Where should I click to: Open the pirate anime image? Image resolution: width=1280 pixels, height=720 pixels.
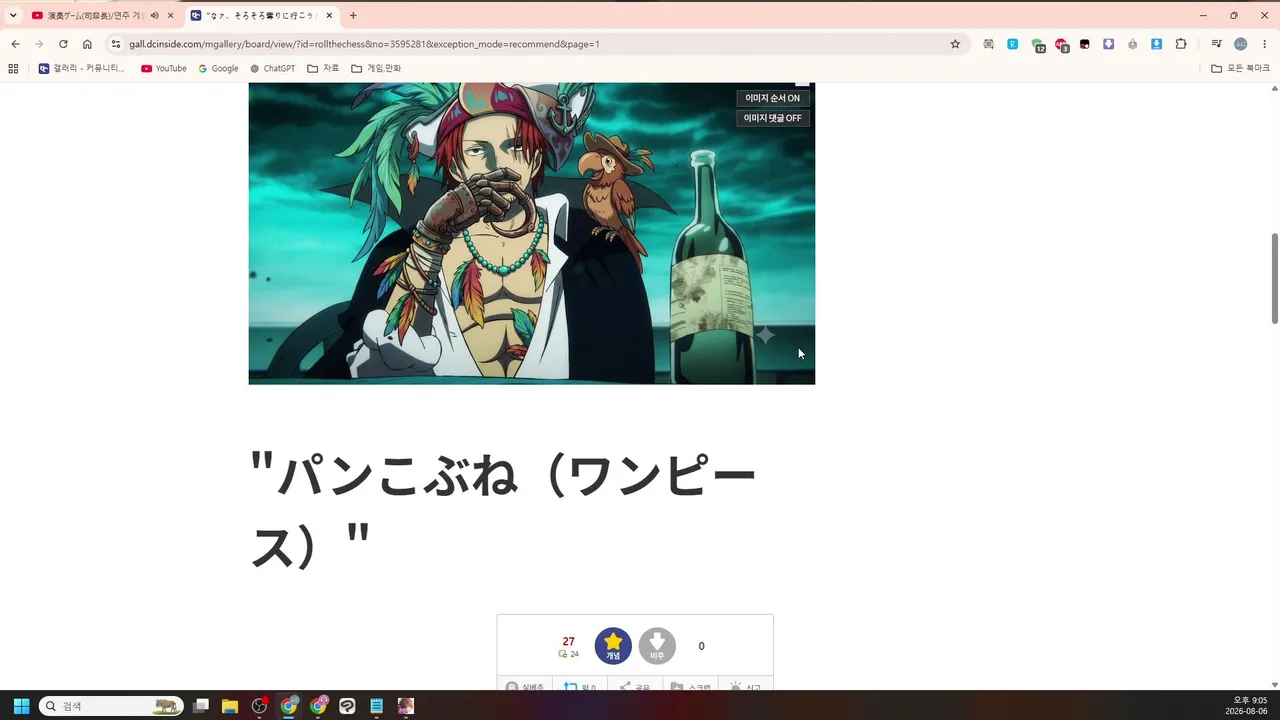(x=531, y=233)
